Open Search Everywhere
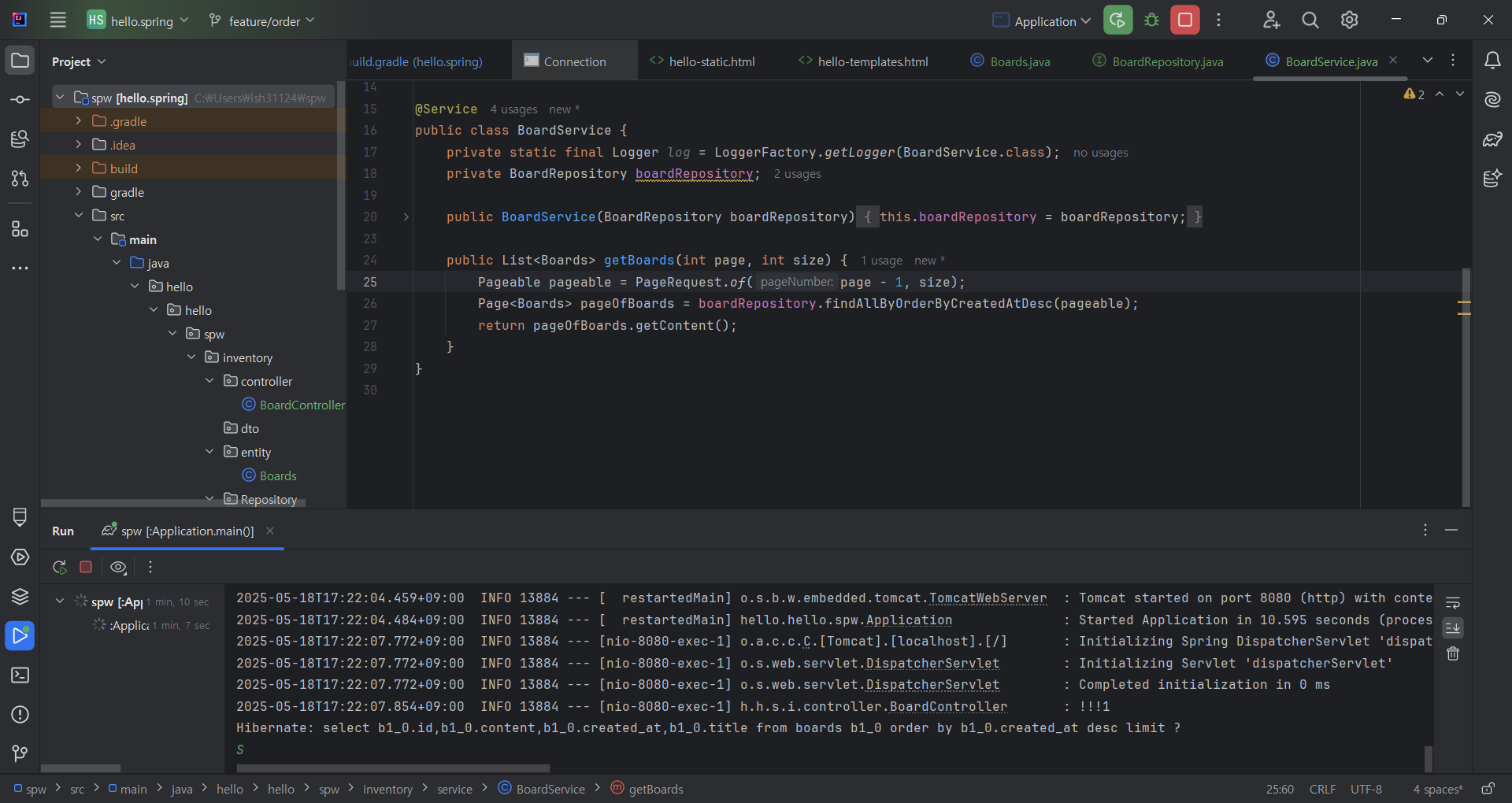 tap(1310, 20)
